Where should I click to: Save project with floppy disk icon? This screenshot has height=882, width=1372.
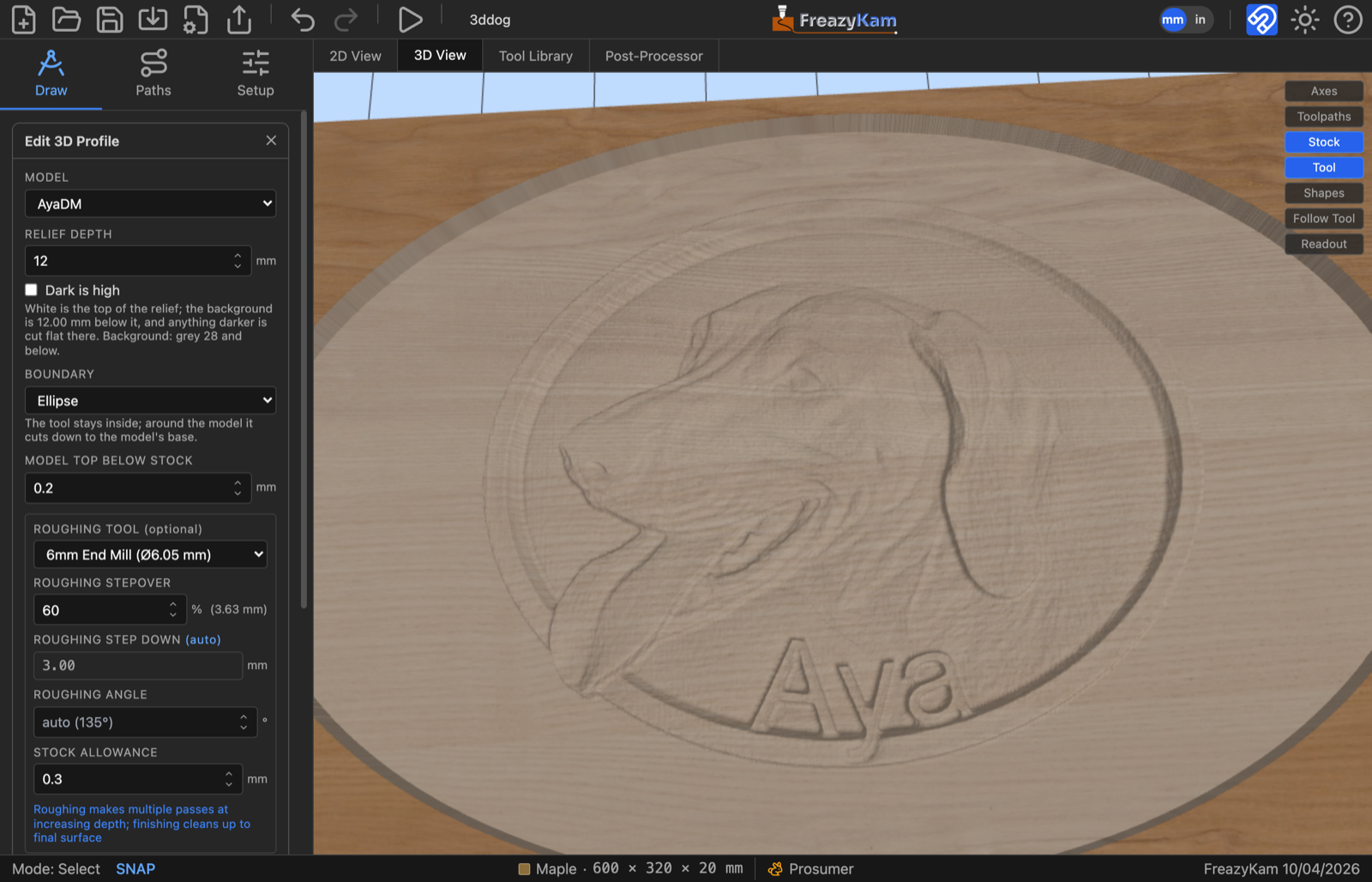[x=110, y=19]
